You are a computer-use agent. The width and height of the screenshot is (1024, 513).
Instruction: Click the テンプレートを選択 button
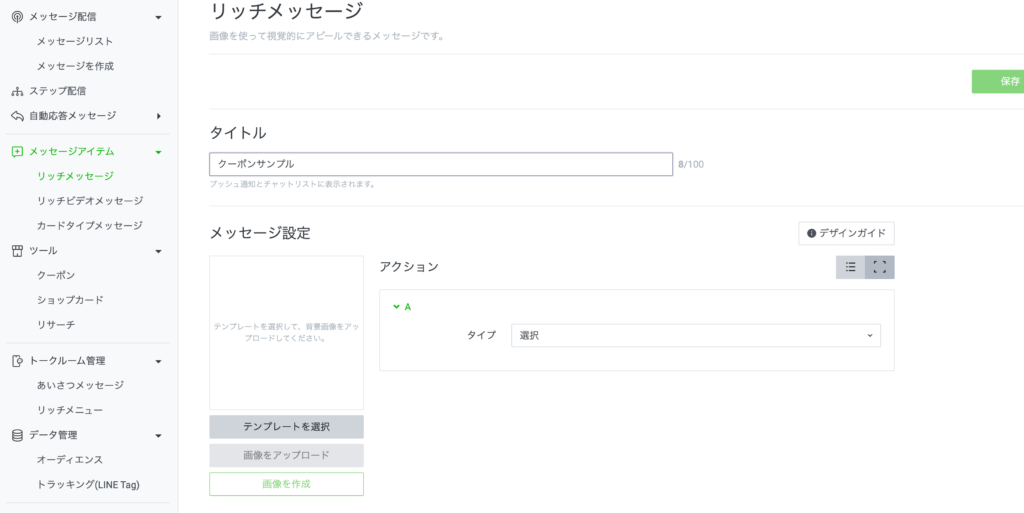[286, 427]
